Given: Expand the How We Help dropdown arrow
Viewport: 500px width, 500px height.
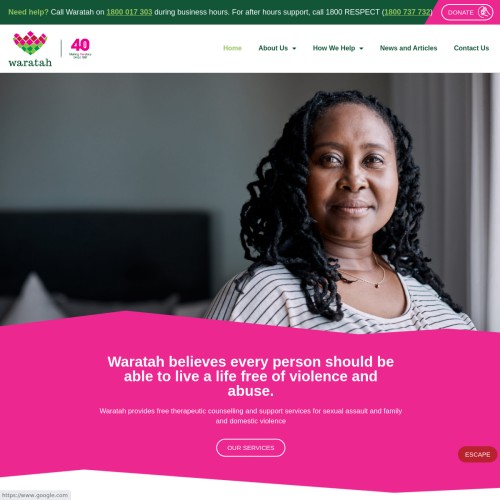Looking at the screenshot, I should [x=361, y=48].
